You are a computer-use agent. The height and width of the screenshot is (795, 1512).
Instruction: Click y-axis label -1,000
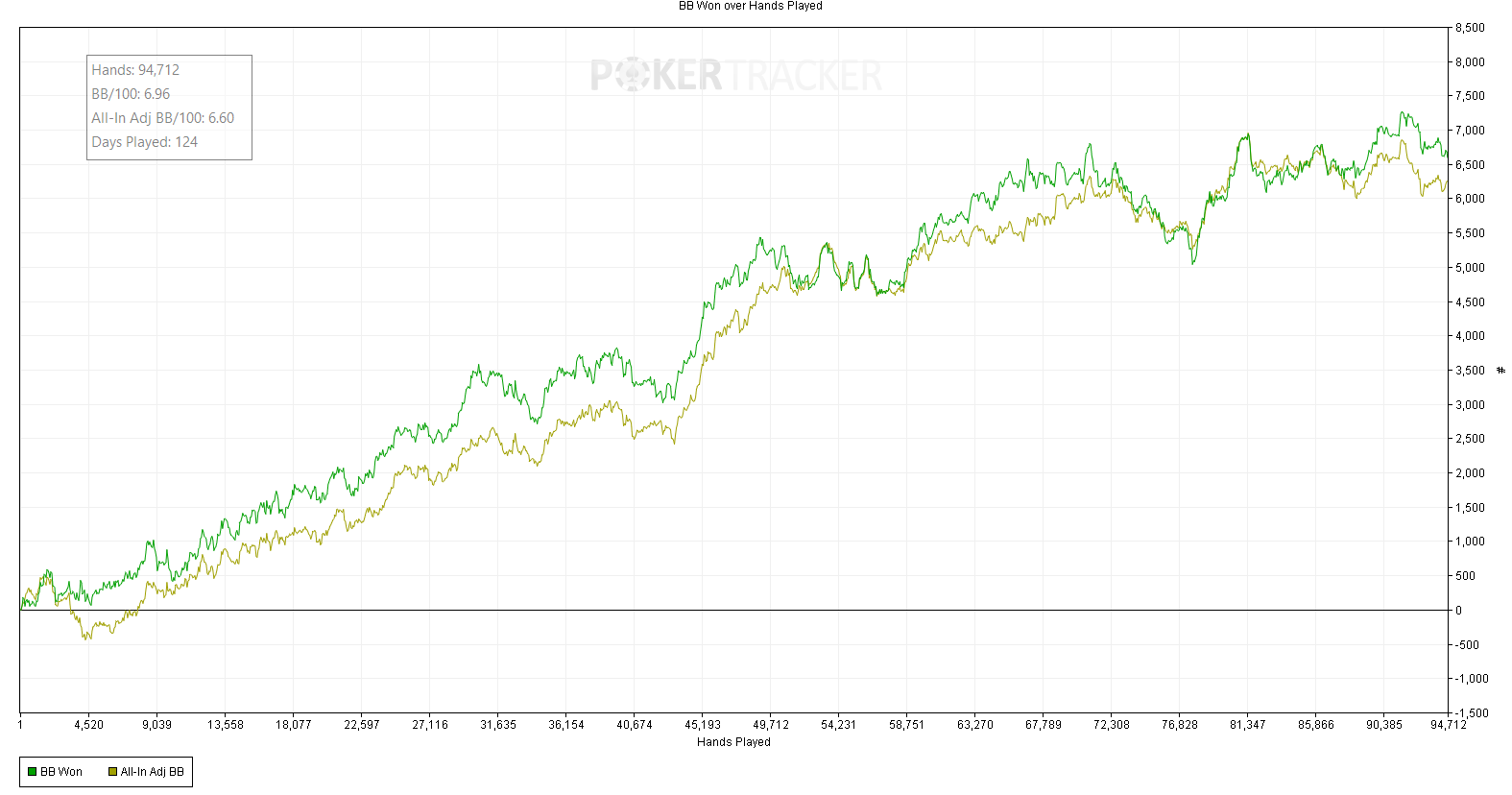1472,679
